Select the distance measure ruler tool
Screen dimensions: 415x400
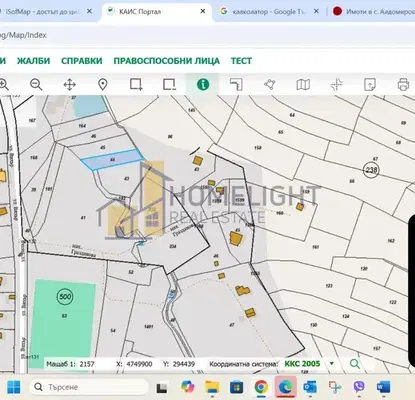(236, 85)
